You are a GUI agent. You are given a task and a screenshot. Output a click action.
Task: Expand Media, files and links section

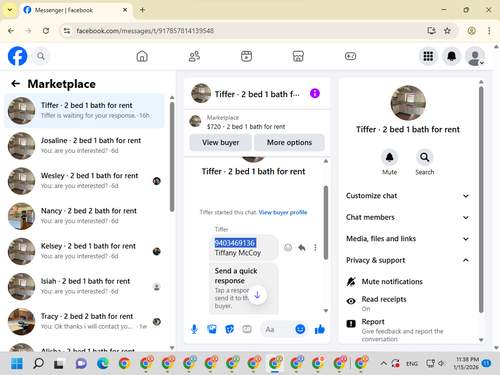click(x=407, y=239)
